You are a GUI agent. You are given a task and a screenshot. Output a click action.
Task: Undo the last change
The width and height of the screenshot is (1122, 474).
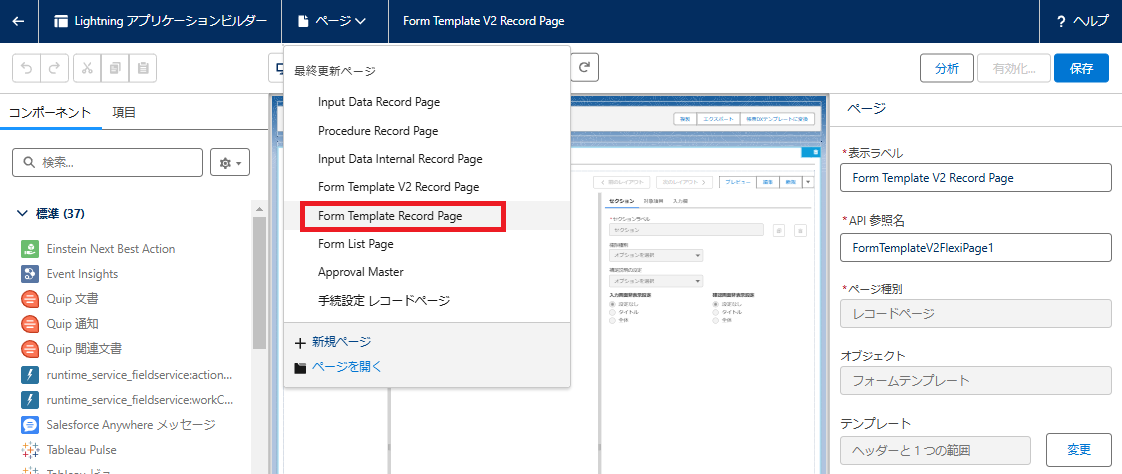point(26,68)
